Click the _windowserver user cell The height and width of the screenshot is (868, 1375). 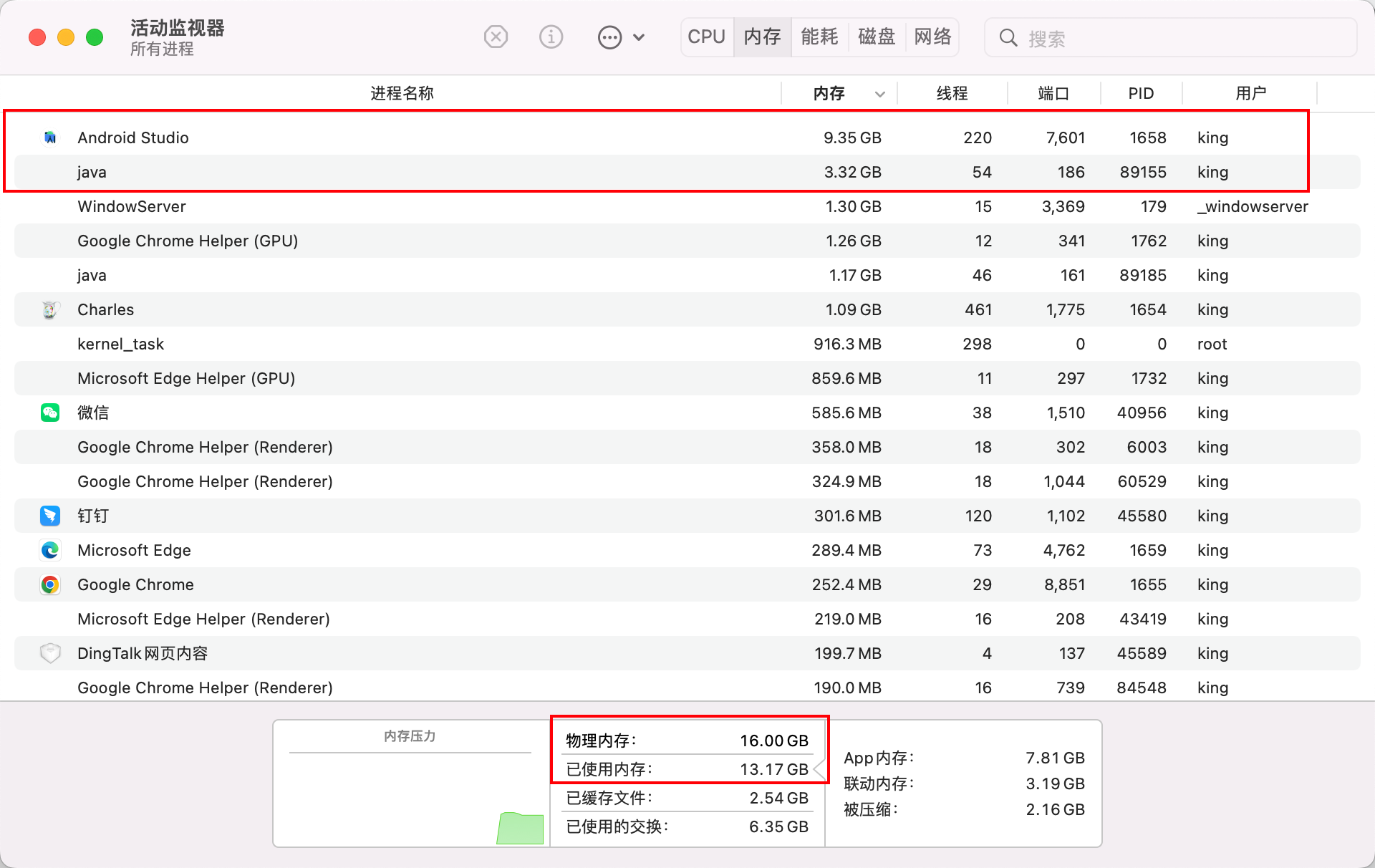[1253, 206]
